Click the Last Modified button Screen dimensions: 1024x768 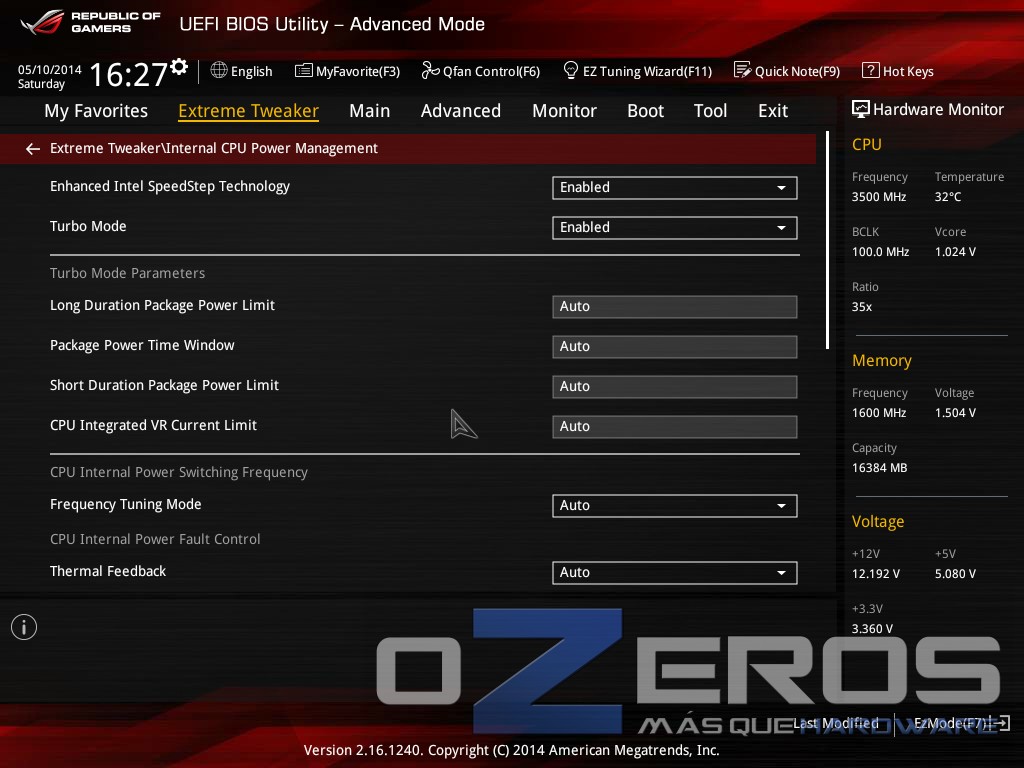coord(836,724)
